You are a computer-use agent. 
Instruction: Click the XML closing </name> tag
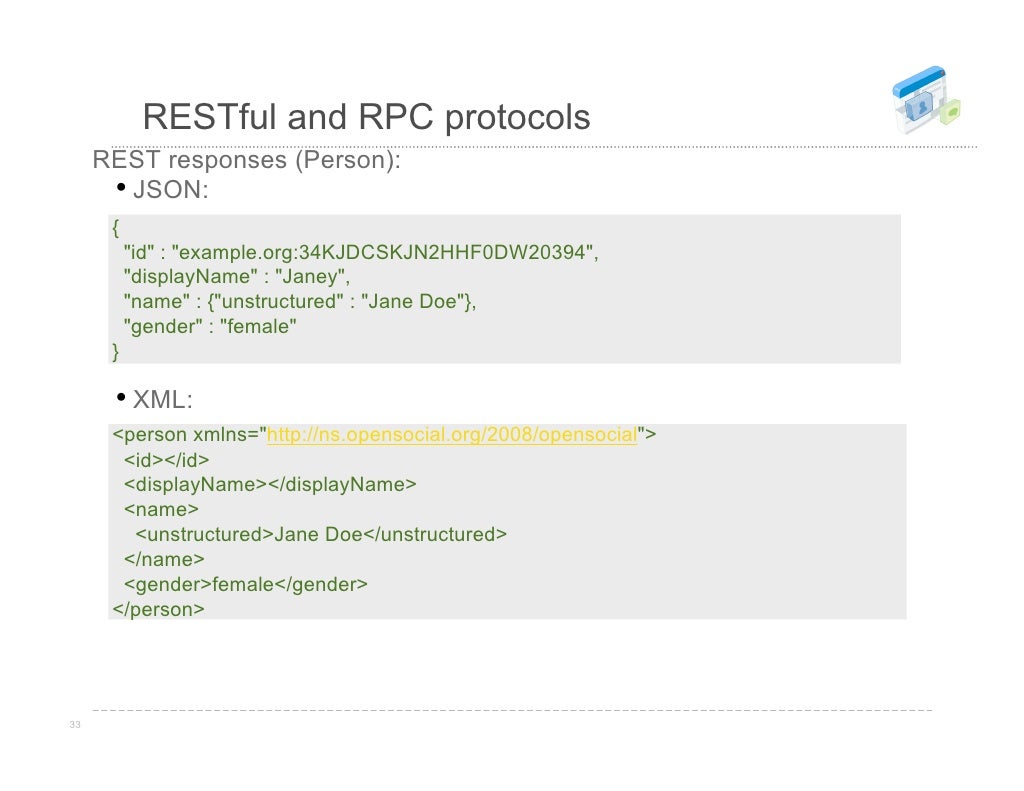coord(164,559)
